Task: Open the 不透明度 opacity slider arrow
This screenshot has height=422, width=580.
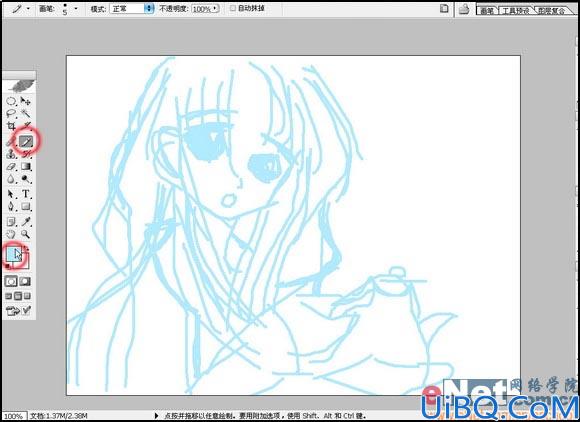Action: 216,9
